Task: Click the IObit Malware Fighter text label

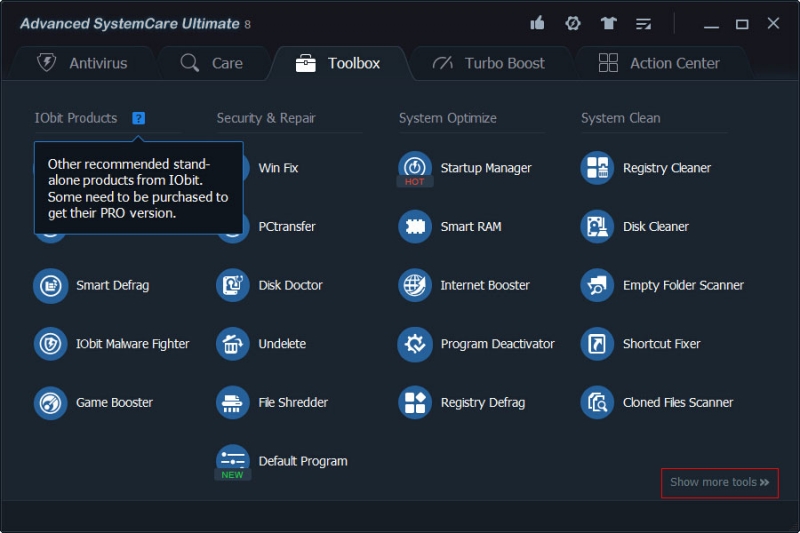Action: (133, 344)
